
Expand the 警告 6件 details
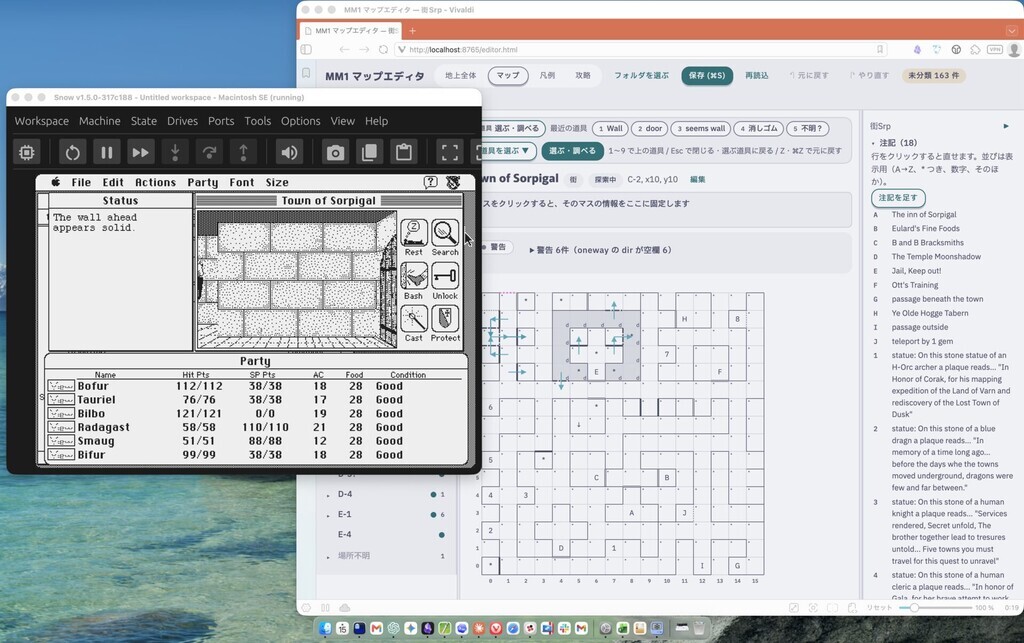tap(600, 250)
